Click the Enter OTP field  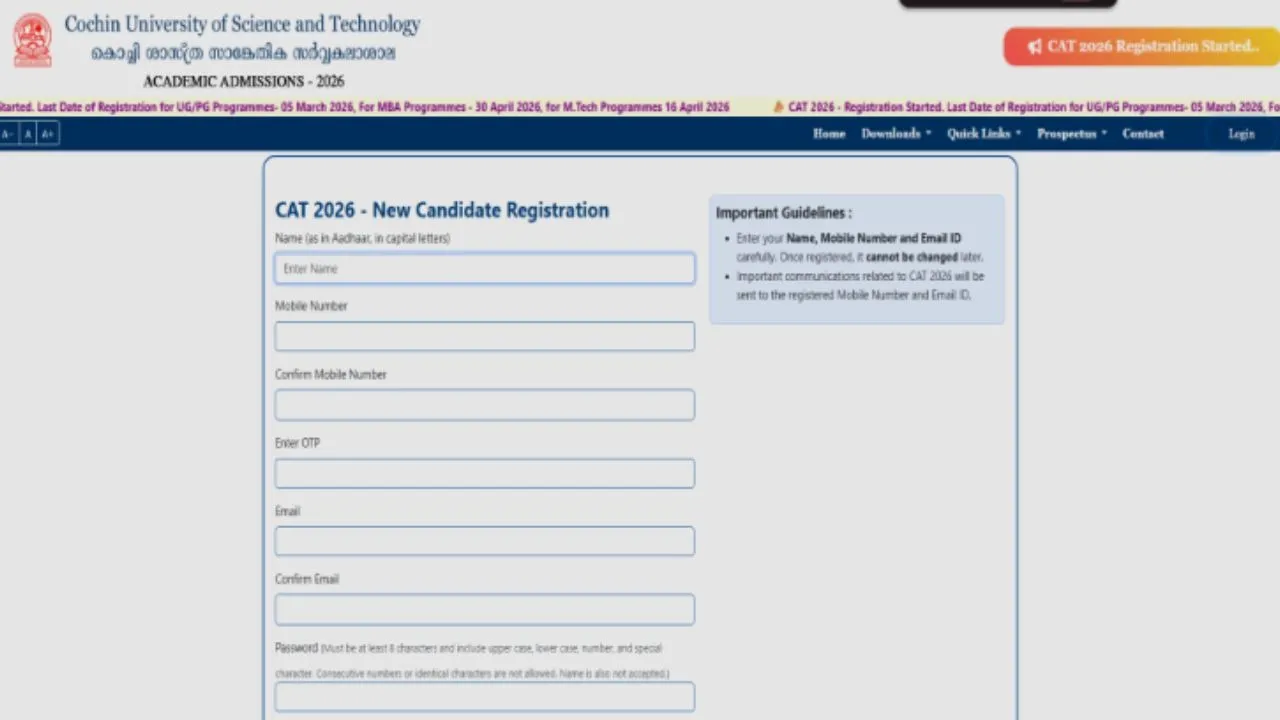[x=484, y=472]
